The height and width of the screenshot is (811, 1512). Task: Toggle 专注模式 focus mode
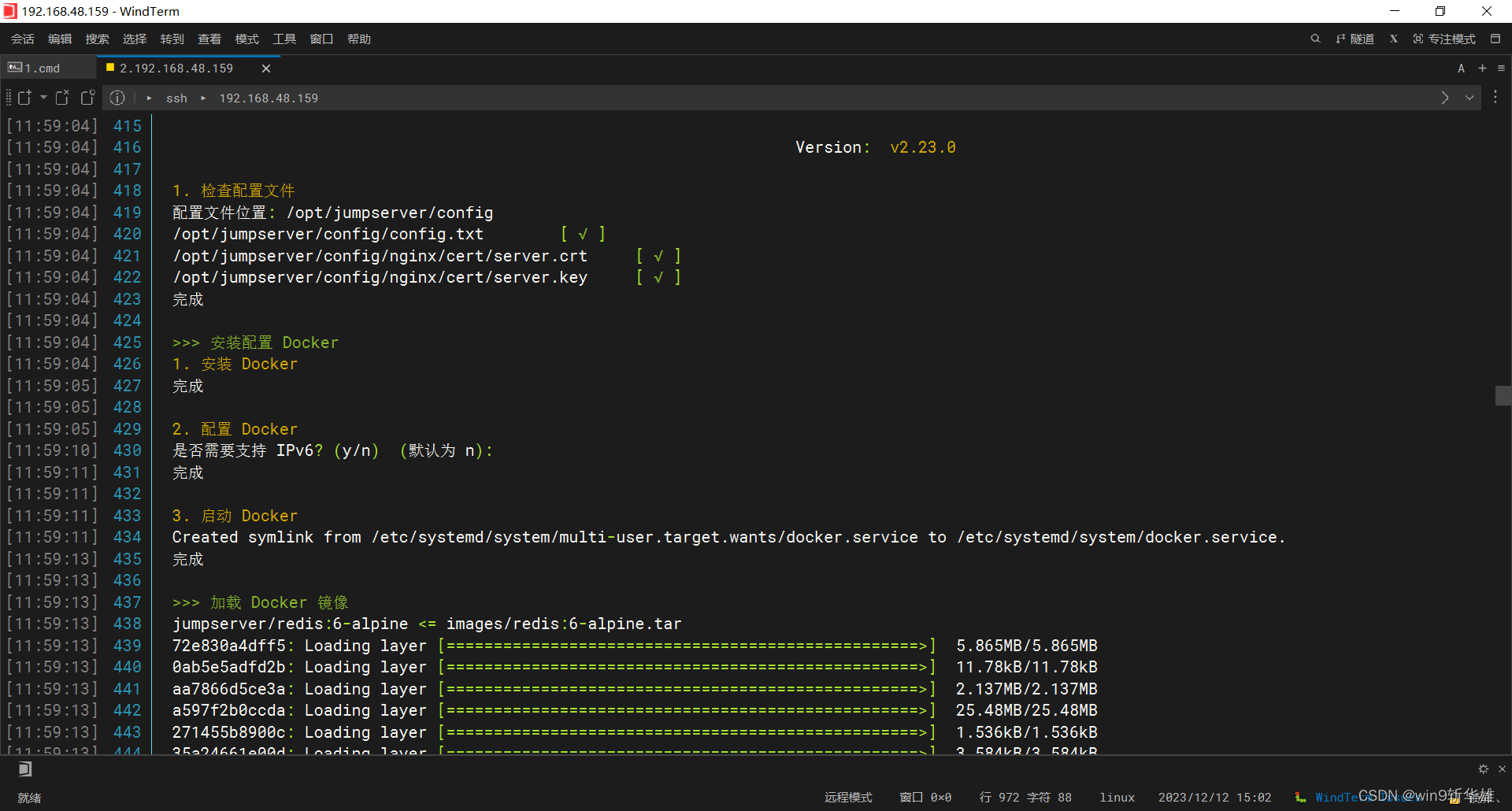1444,39
